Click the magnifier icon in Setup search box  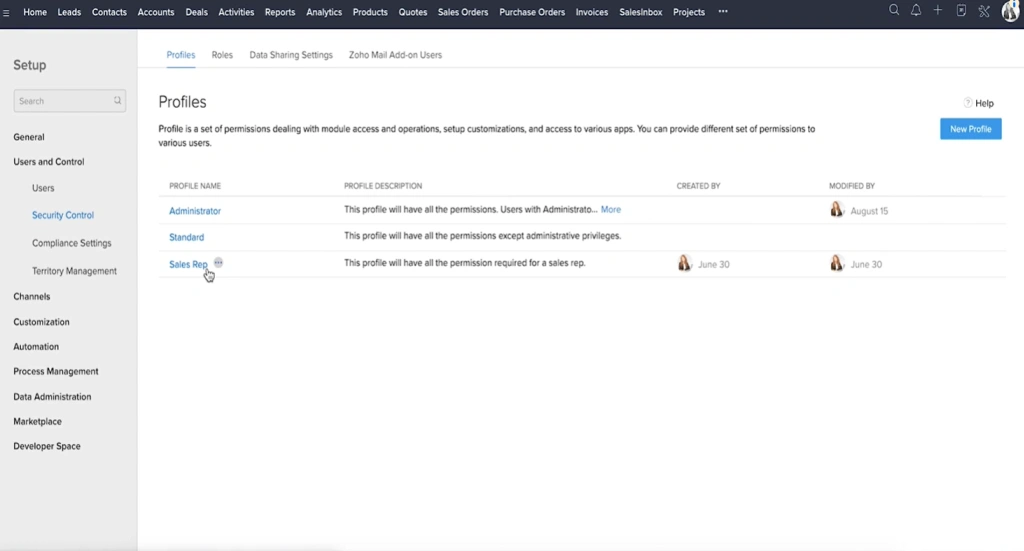pyautogui.click(x=118, y=101)
